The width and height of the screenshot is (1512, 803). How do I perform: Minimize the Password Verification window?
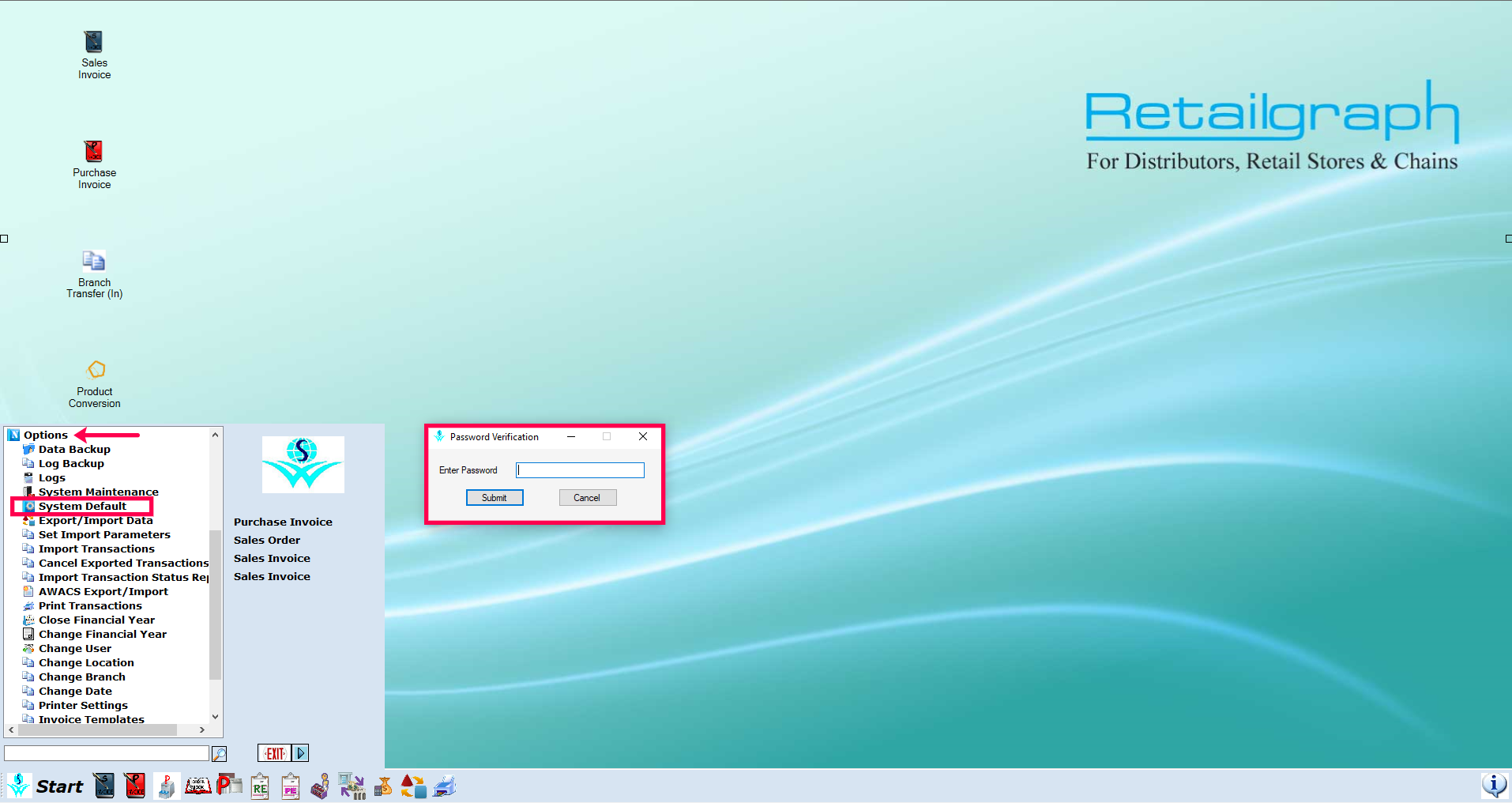click(571, 436)
